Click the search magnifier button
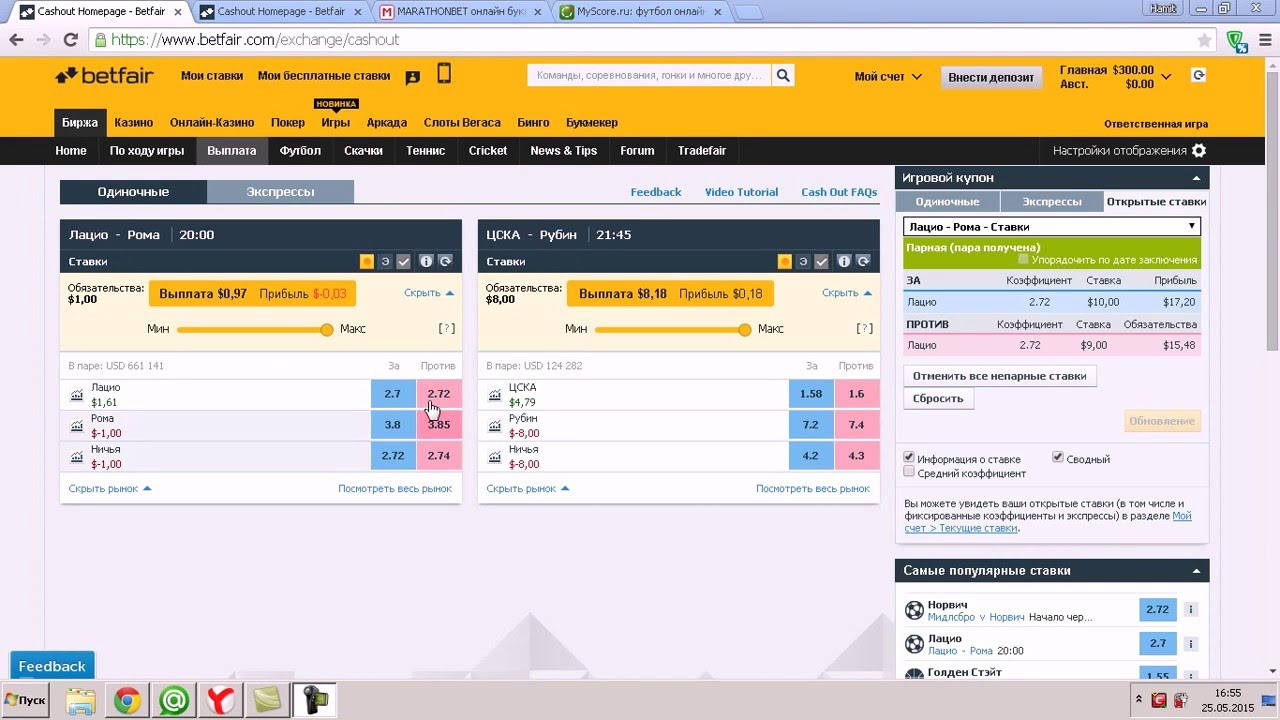 pyautogui.click(x=783, y=75)
